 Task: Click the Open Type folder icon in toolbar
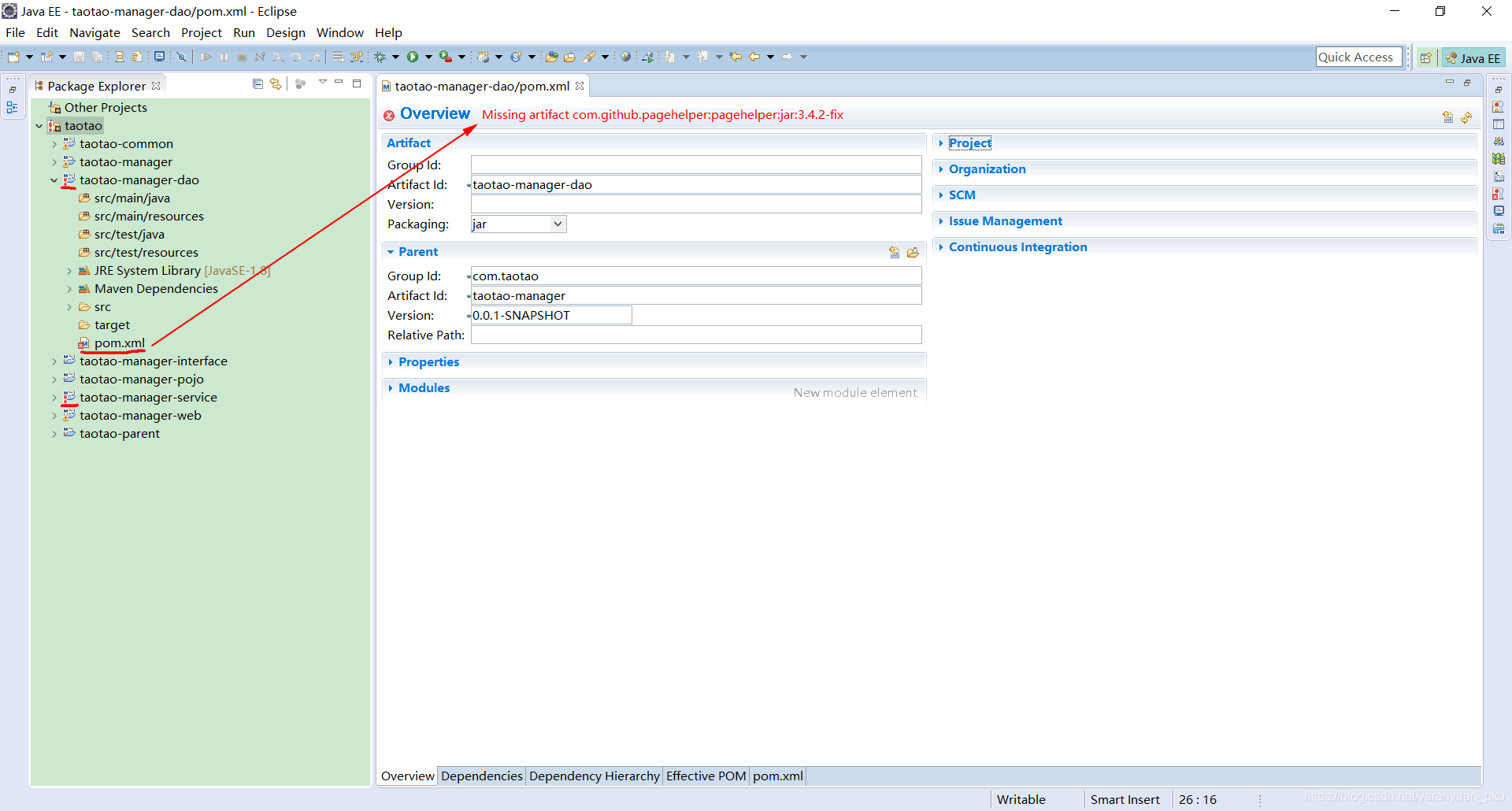click(x=552, y=57)
